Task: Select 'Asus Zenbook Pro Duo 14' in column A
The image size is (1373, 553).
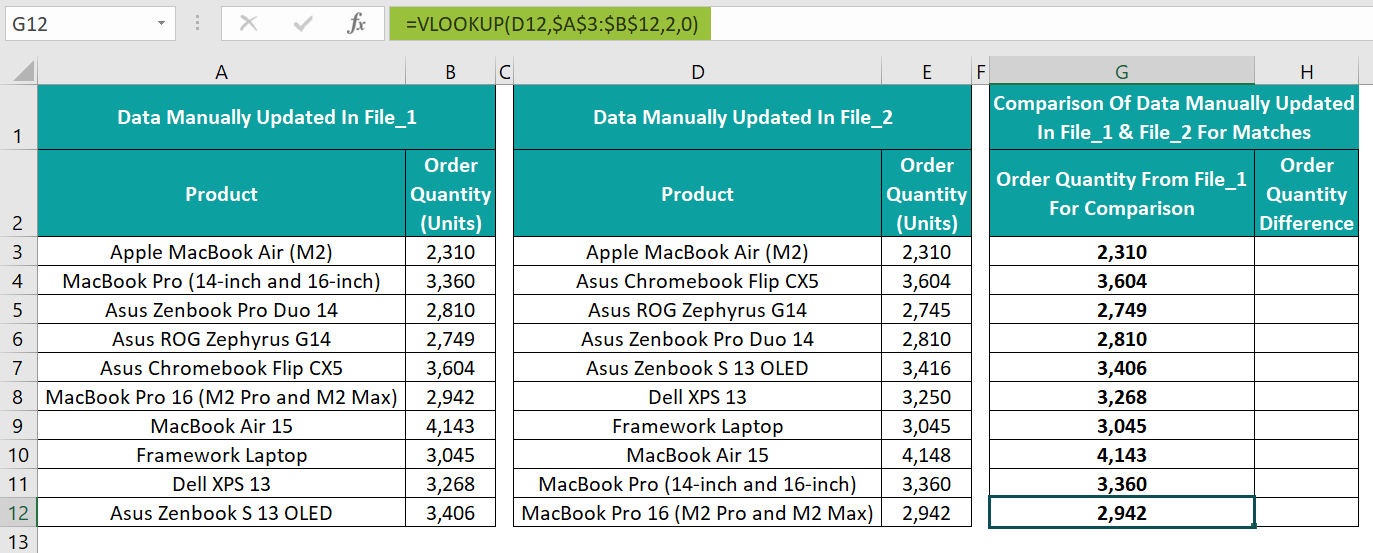Action: click(221, 310)
